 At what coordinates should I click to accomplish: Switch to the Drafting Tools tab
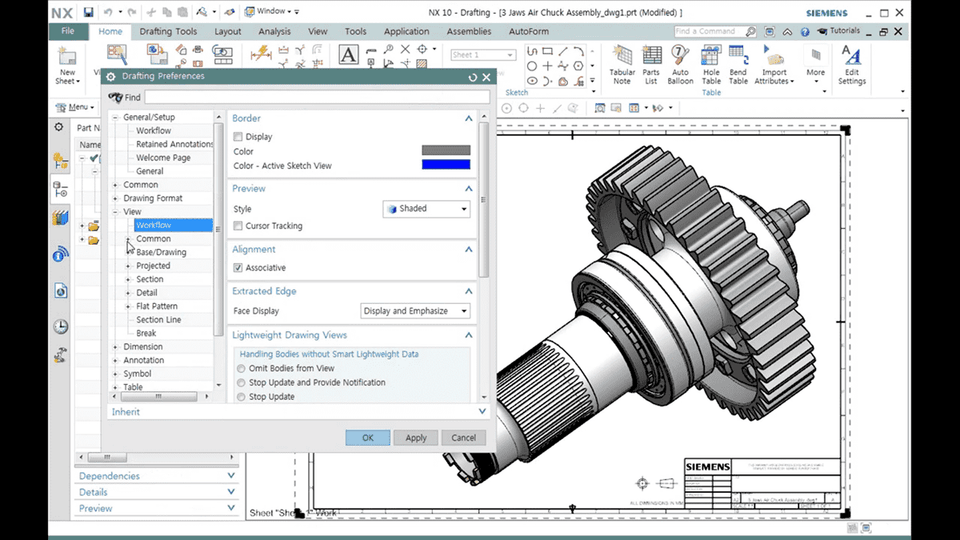tap(168, 31)
